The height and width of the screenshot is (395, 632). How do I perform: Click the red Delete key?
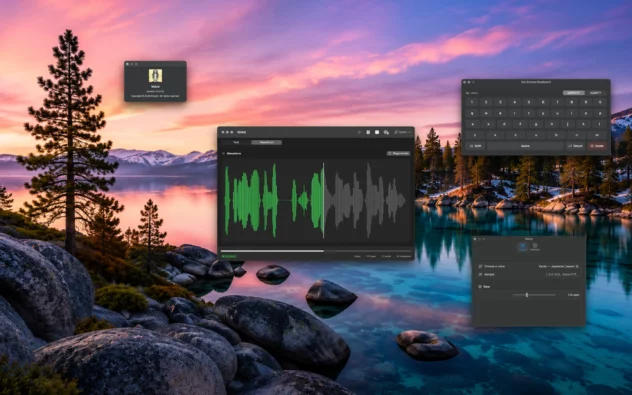(597, 146)
